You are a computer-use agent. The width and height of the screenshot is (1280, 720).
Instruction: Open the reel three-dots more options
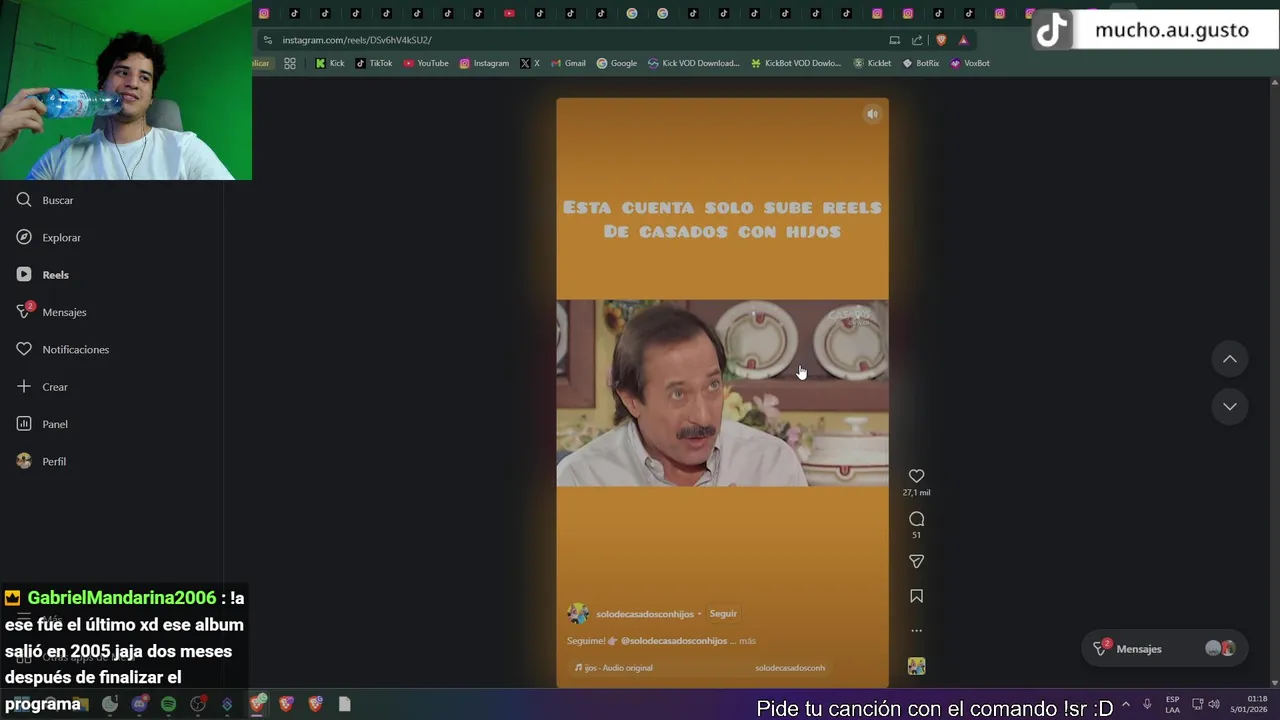pyautogui.click(x=916, y=631)
